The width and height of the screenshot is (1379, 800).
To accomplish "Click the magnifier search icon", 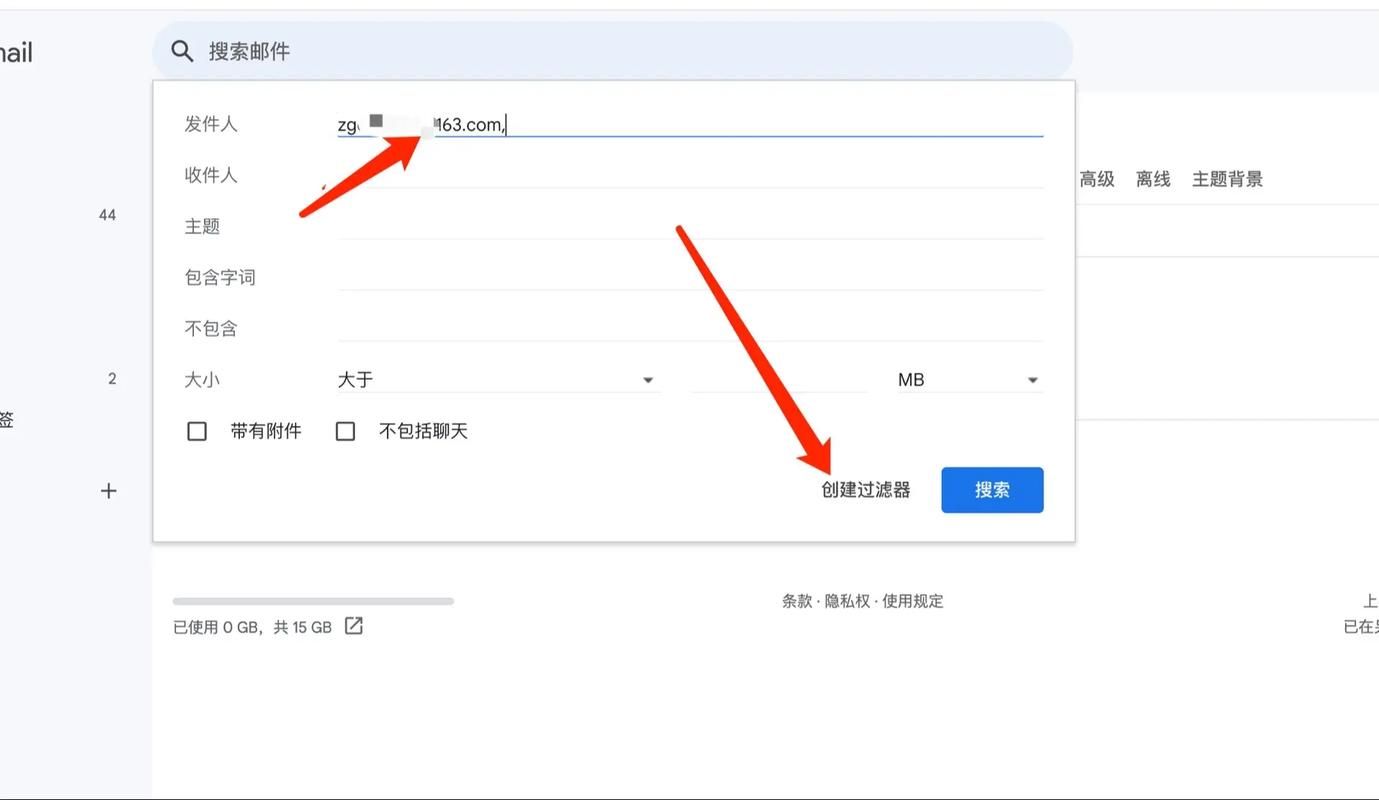I will point(181,51).
